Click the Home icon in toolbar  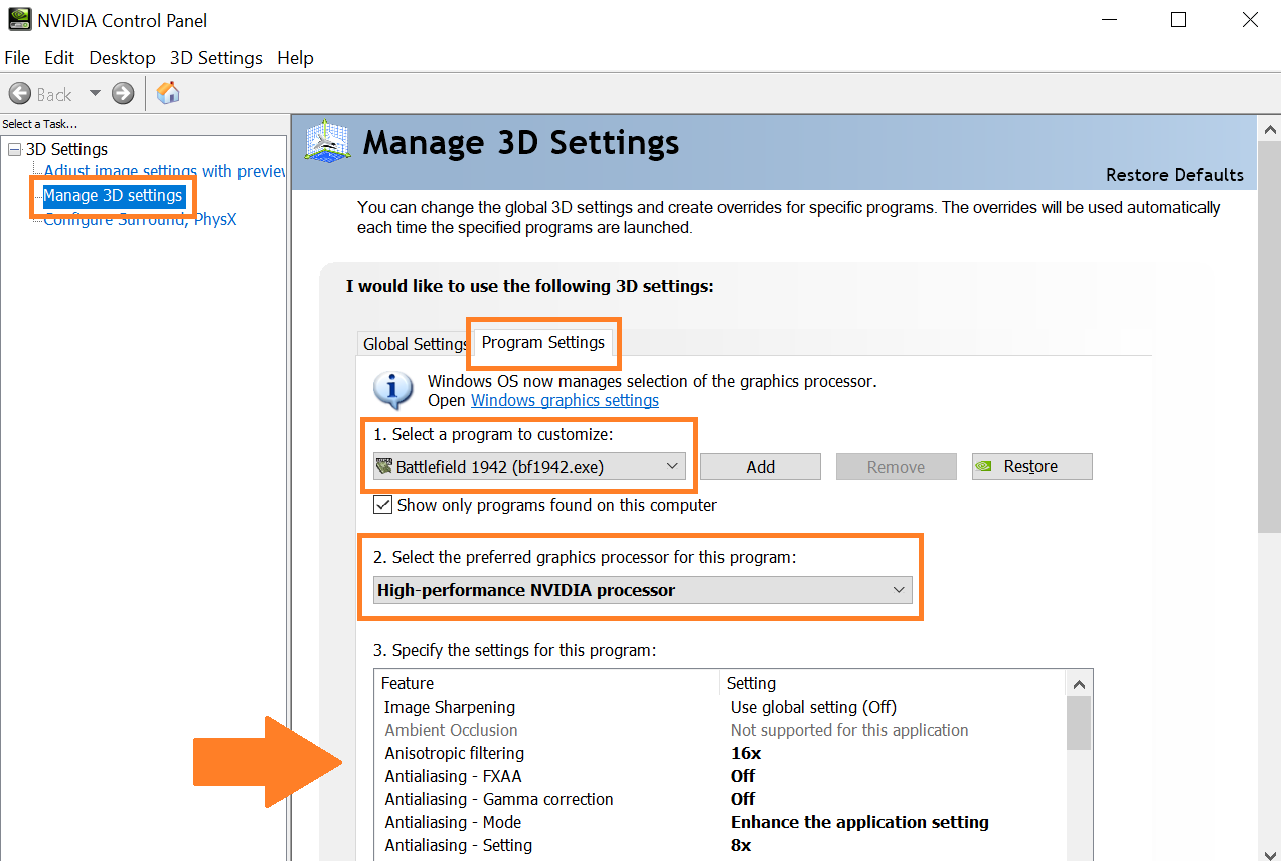click(x=169, y=93)
